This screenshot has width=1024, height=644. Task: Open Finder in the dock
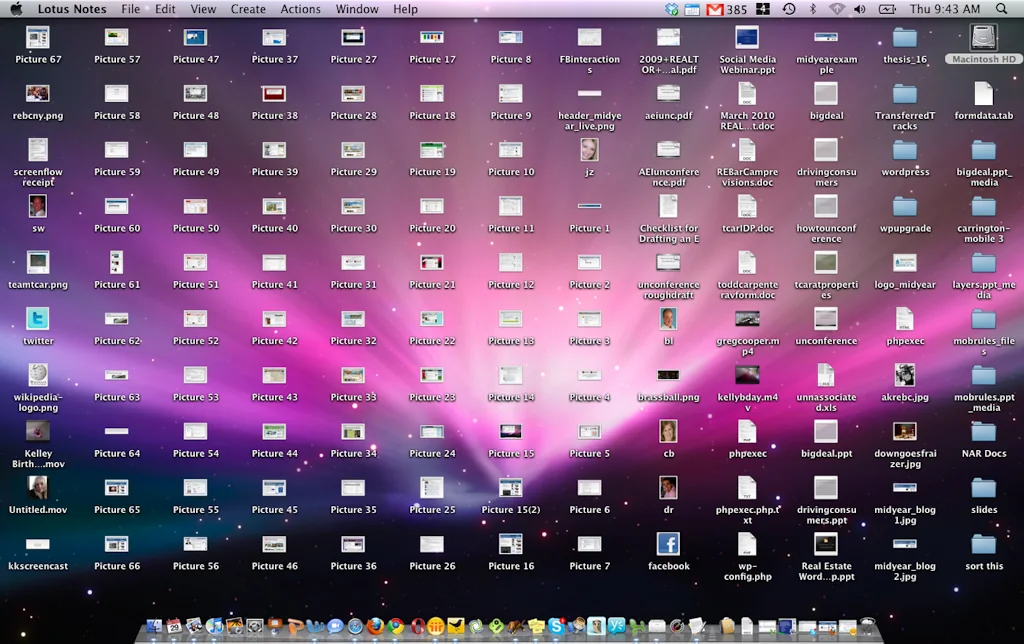154,627
